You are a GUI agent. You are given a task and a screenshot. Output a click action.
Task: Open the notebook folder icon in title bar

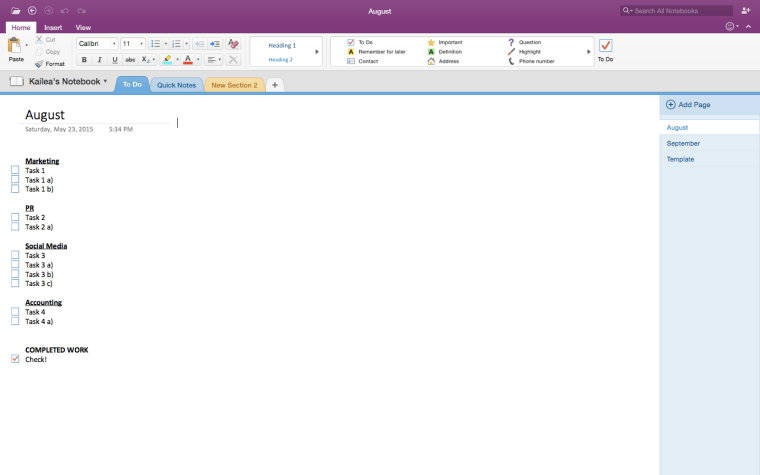coord(16,11)
